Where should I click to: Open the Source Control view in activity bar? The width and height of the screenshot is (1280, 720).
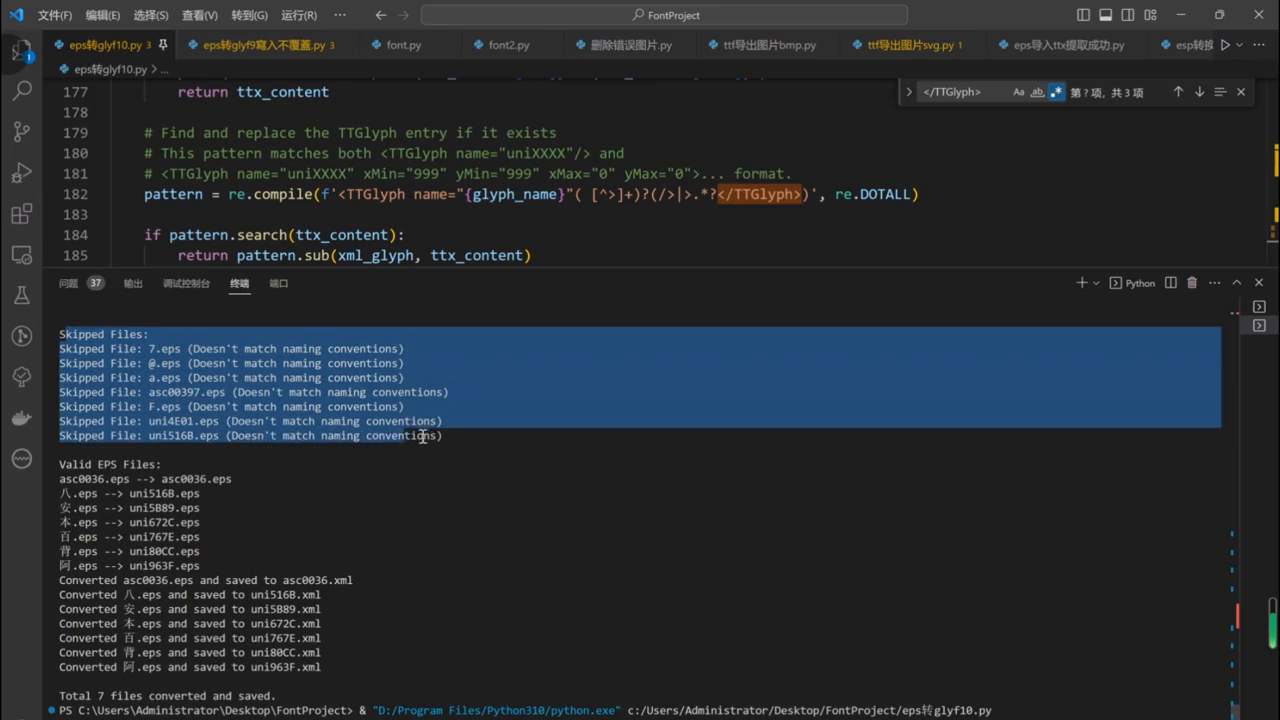21,131
